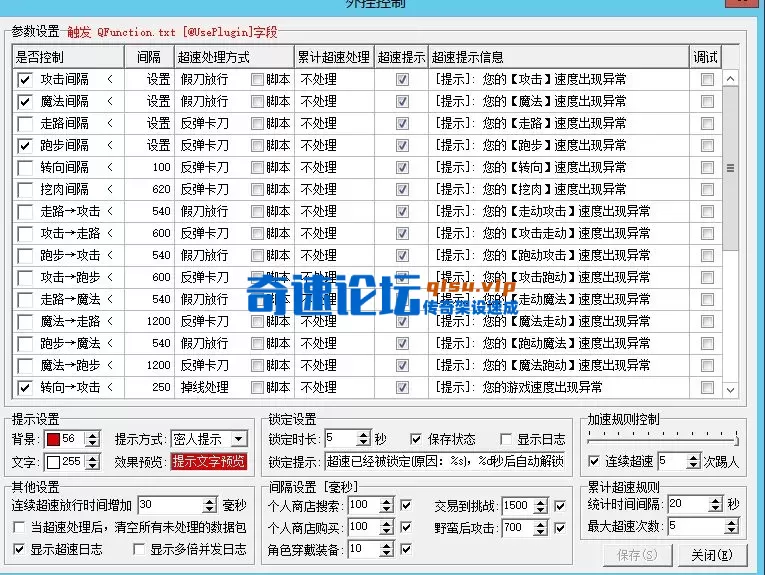
Task: Expand the arrow beside 走路→攻击
Action: 109,211
